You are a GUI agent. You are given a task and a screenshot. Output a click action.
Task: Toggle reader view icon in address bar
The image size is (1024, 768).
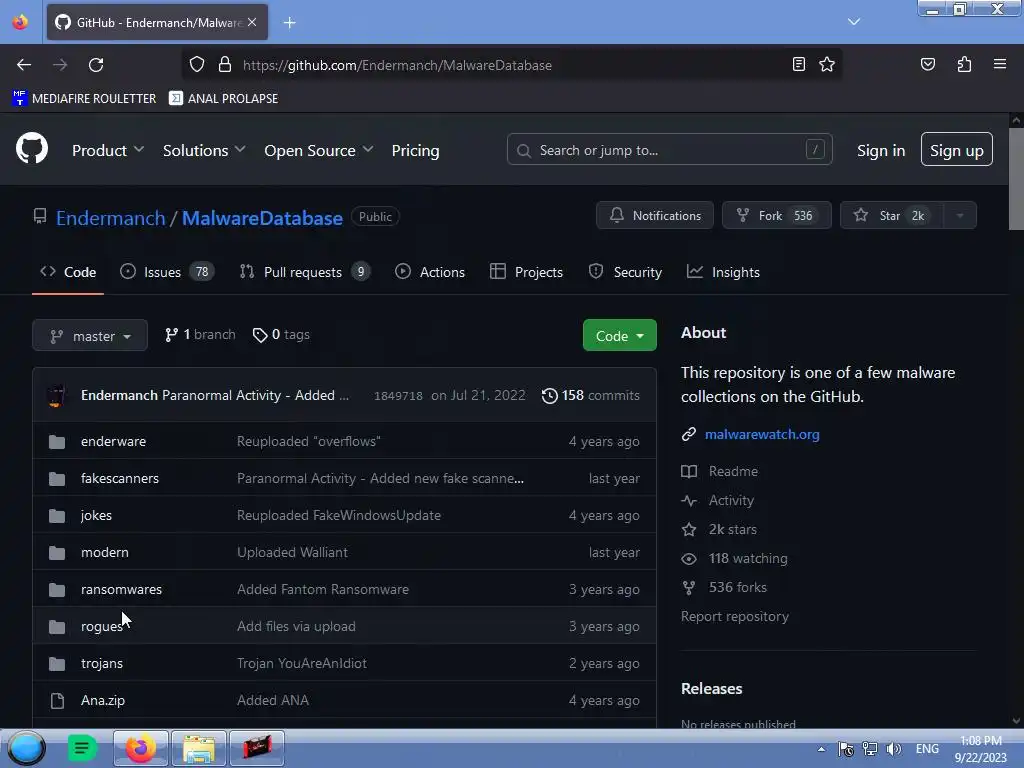point(798,64)
